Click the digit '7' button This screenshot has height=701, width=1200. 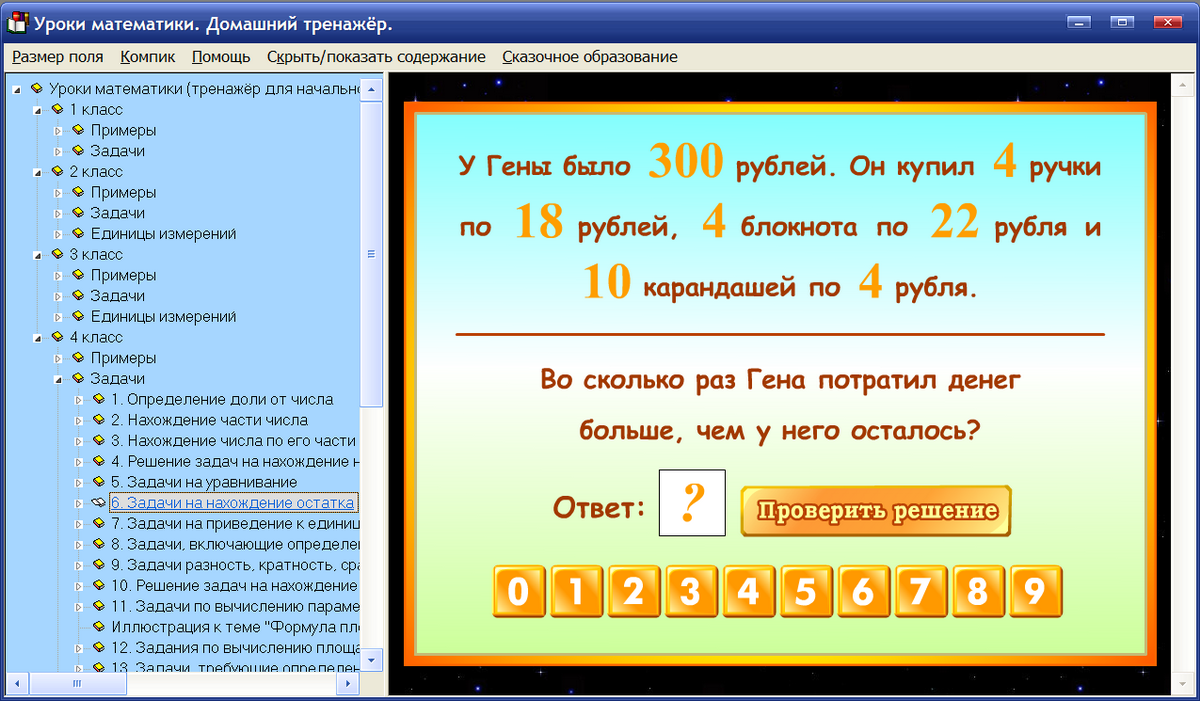click(x=921, y=592)
